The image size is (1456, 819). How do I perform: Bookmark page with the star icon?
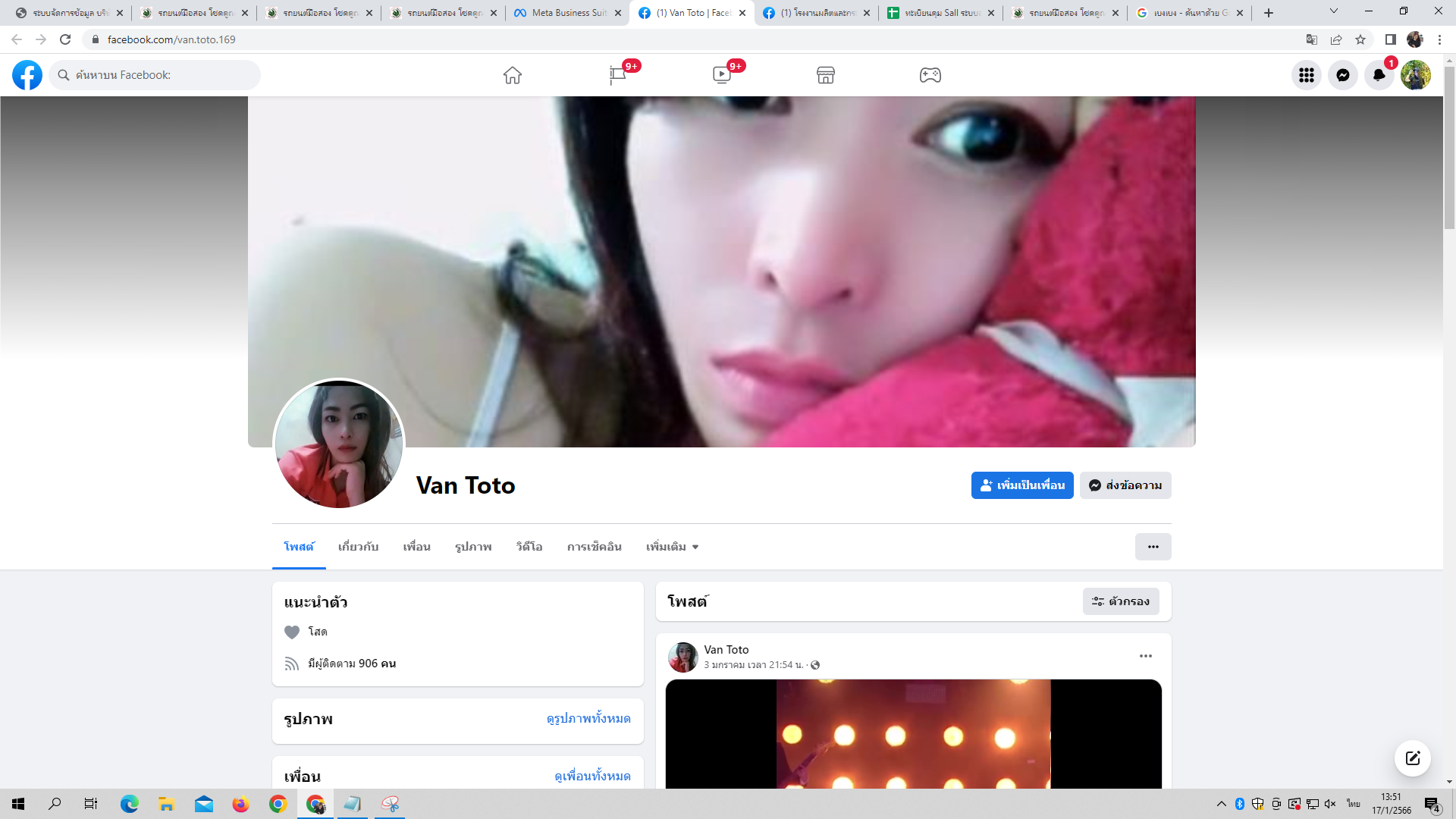[1360, 39]
